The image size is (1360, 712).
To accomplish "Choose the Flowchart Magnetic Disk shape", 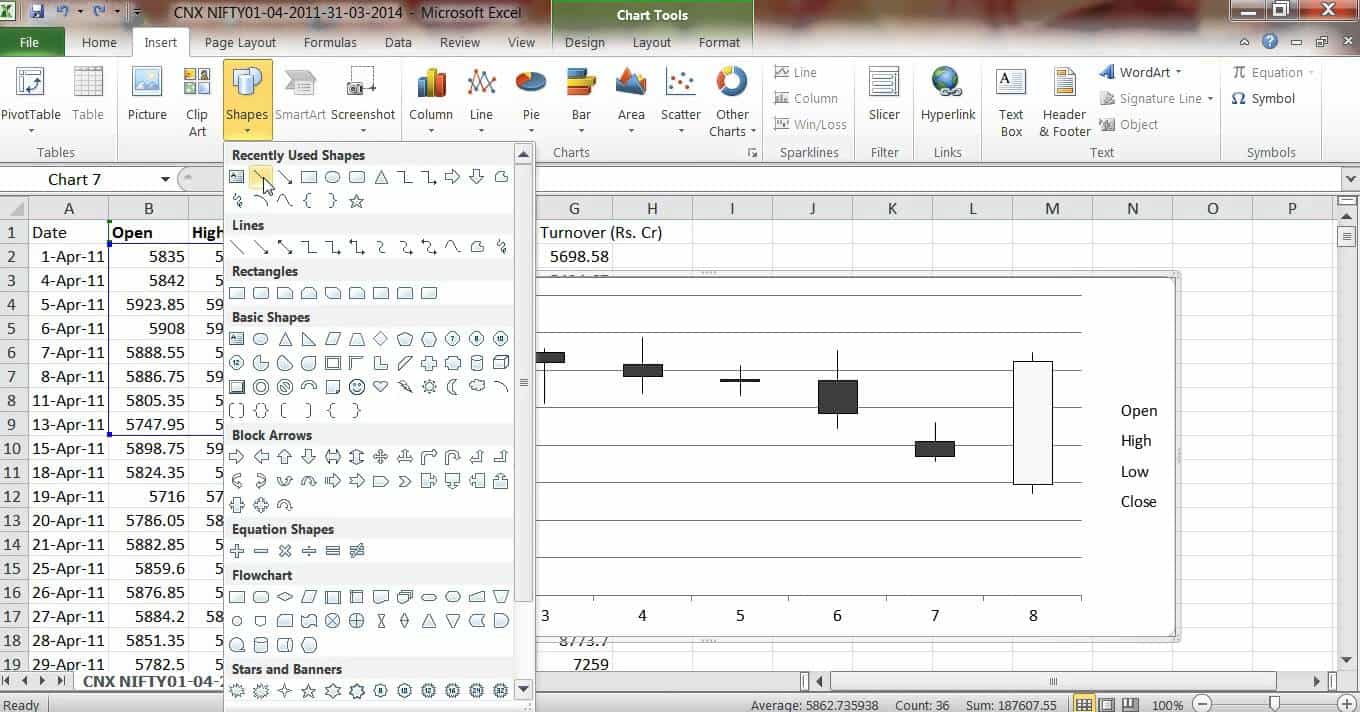I will [261, 645].
